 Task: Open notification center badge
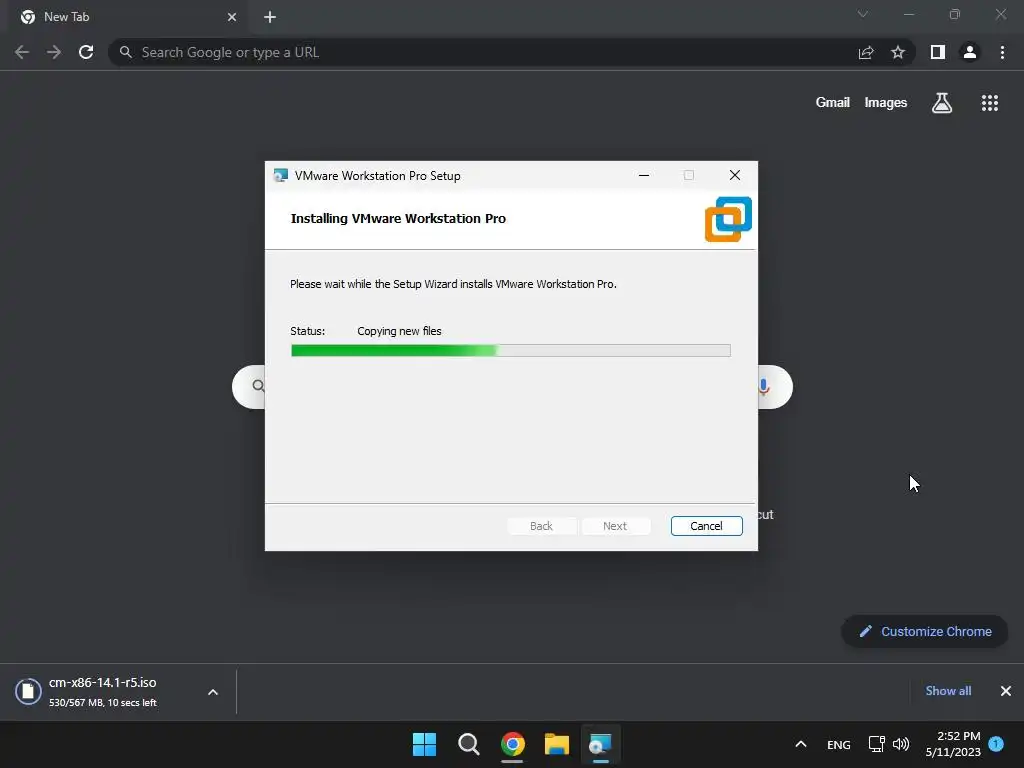coord(996,744)
